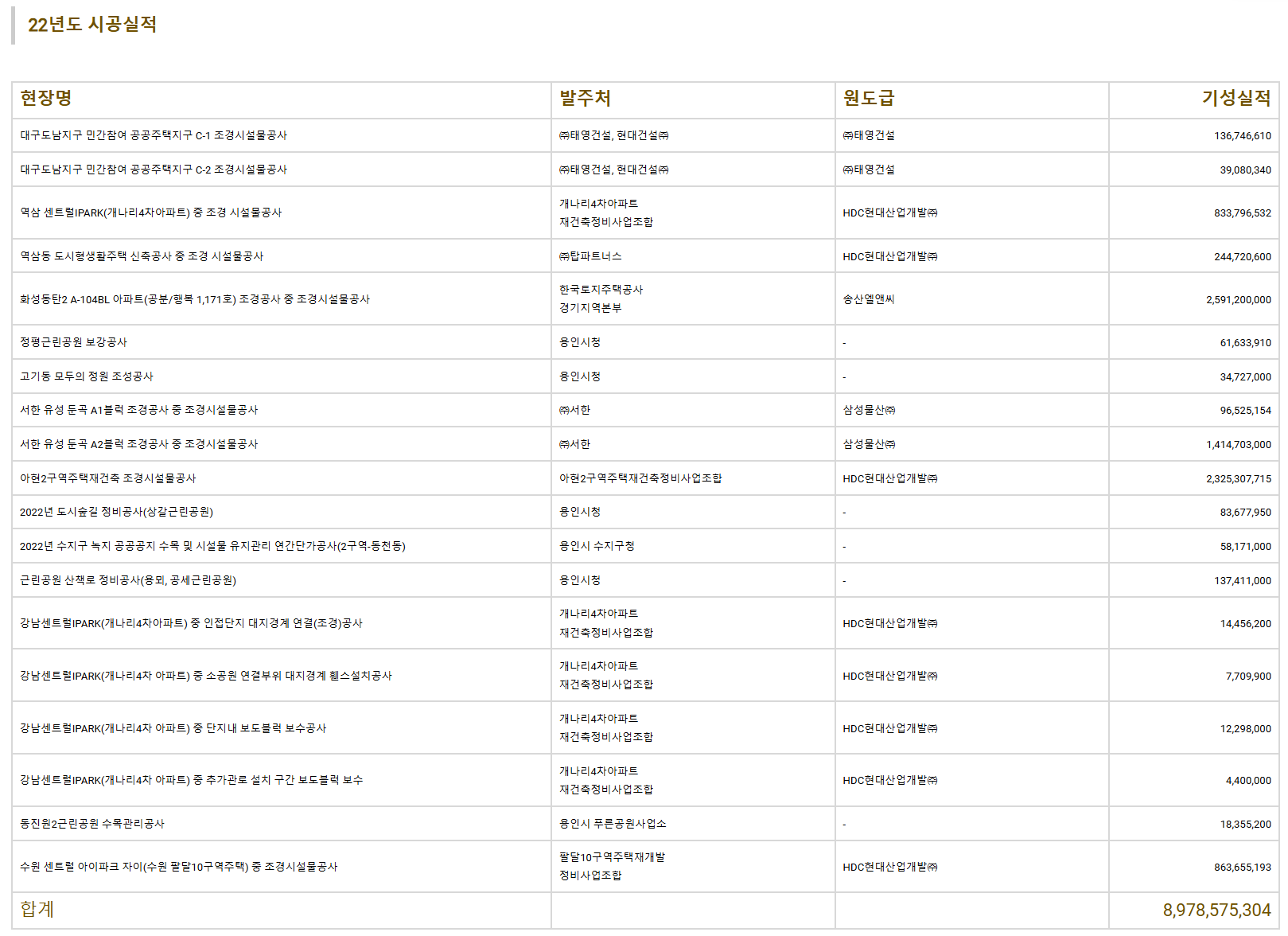This screenshot has height=936, width=1288.
Task: Click amount 833,796,532
Action: (1243, 213)
